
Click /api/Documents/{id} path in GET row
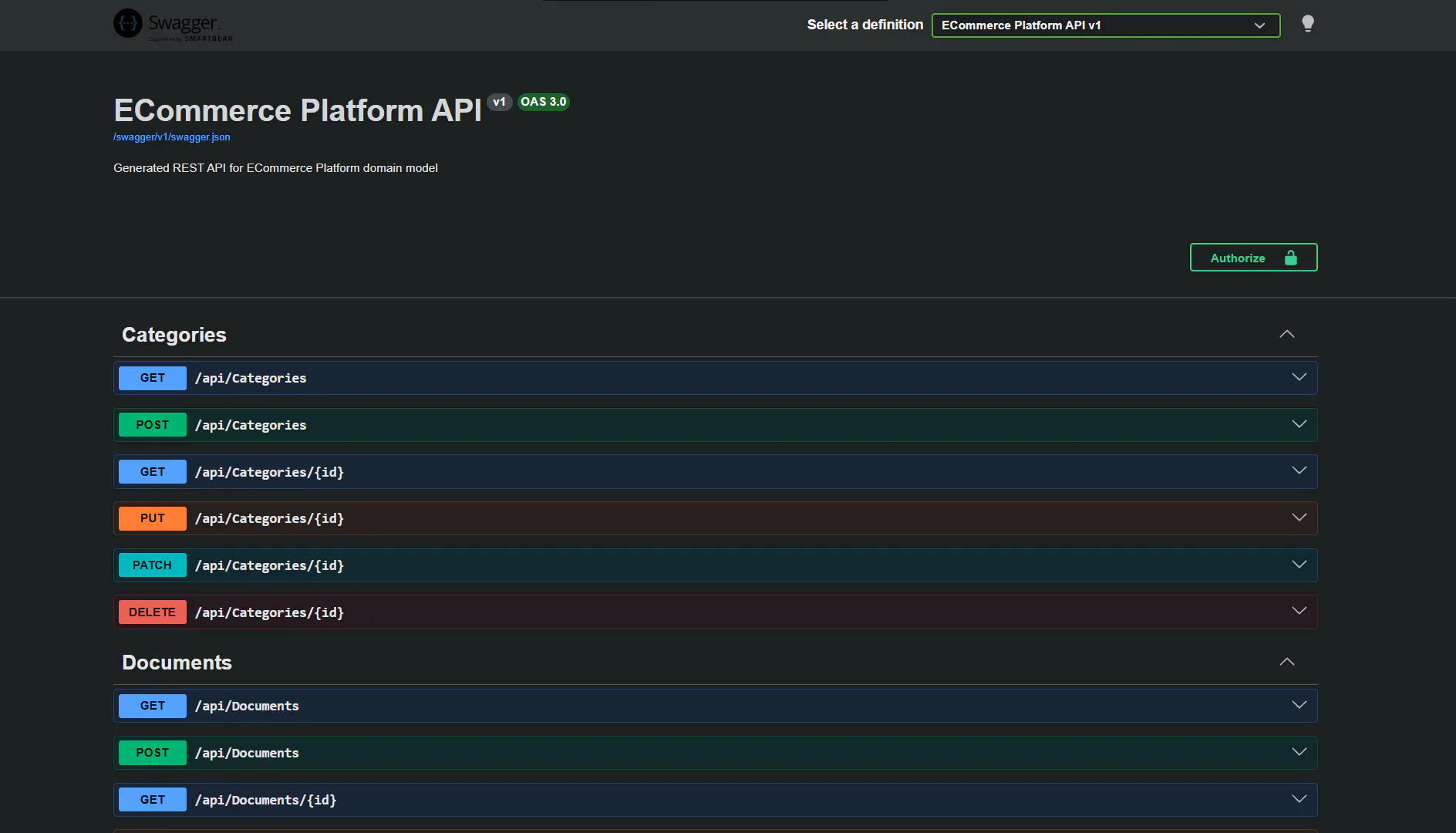[265, 800]
